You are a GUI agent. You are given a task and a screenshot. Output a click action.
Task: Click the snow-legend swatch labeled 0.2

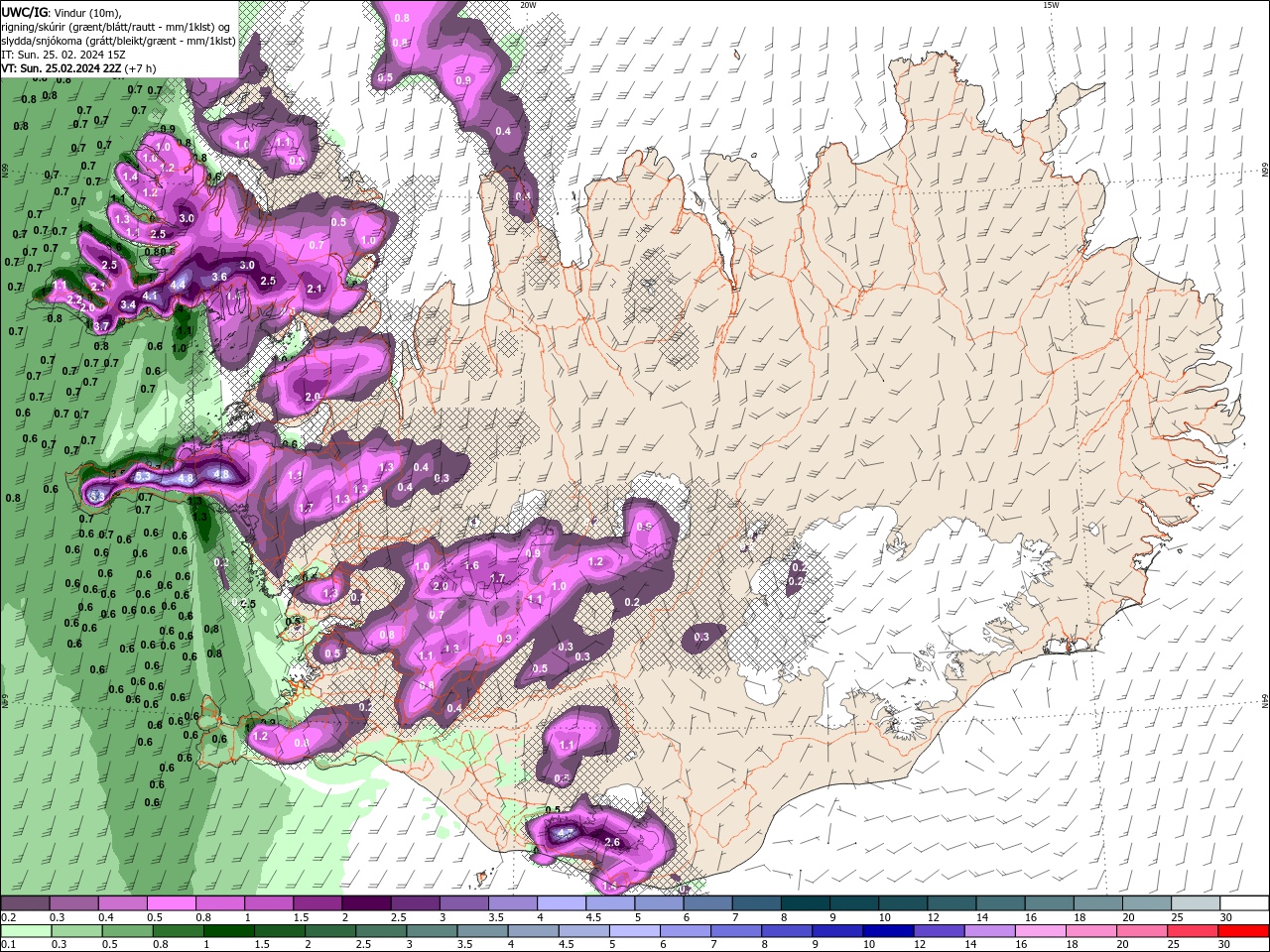tap(25, 903)
